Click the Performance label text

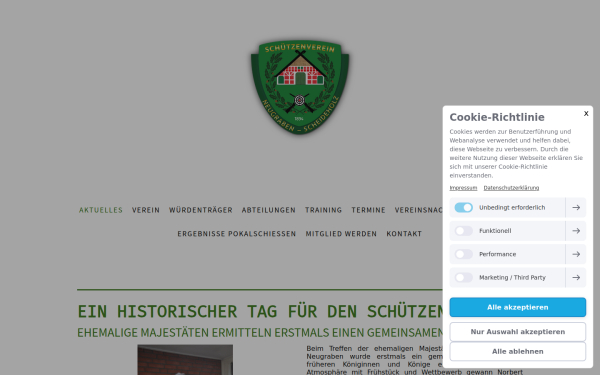pos(497,254)
